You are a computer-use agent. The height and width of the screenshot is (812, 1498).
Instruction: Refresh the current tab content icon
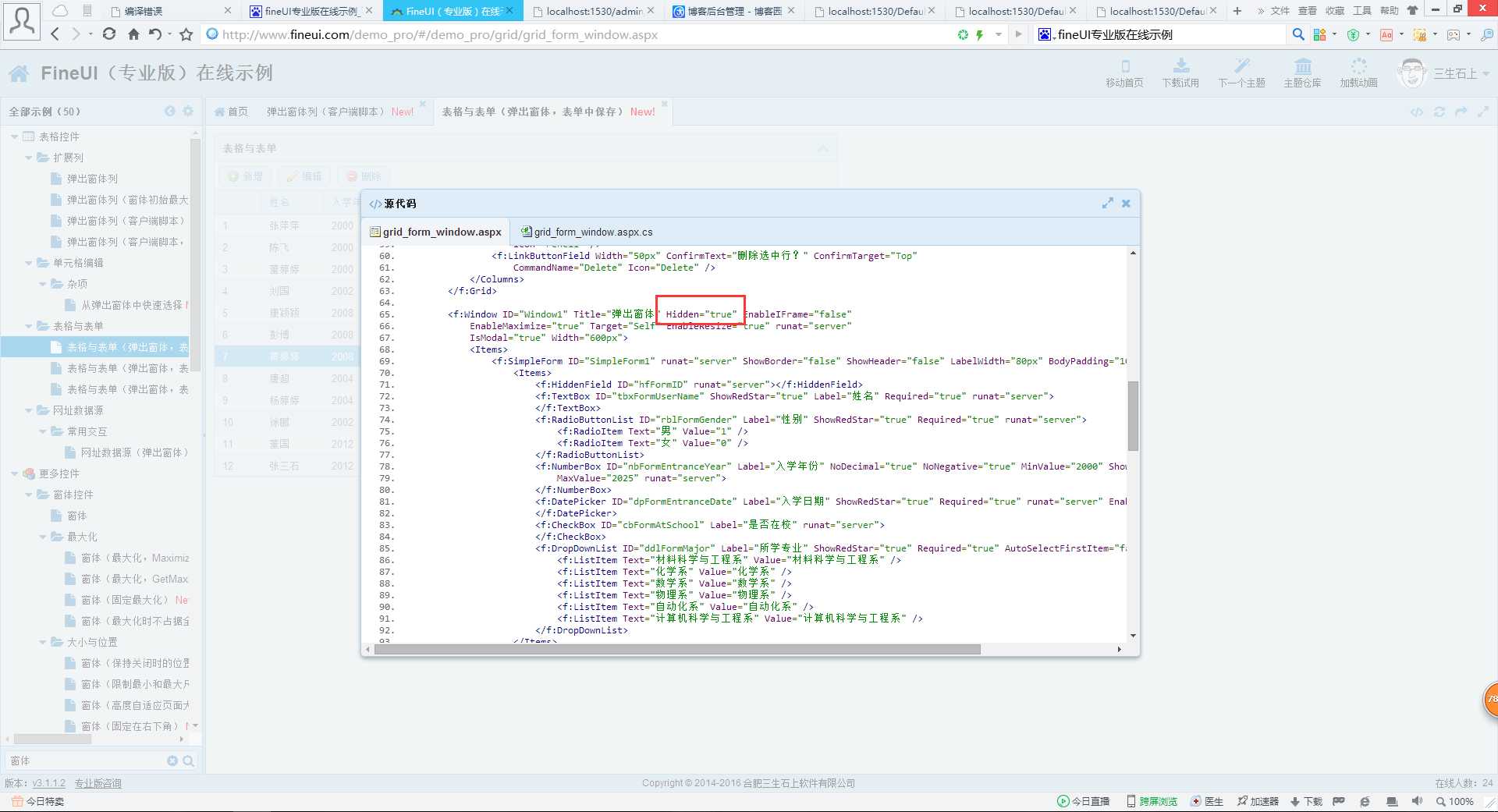pyautogui.click(x=1439, y=112)
